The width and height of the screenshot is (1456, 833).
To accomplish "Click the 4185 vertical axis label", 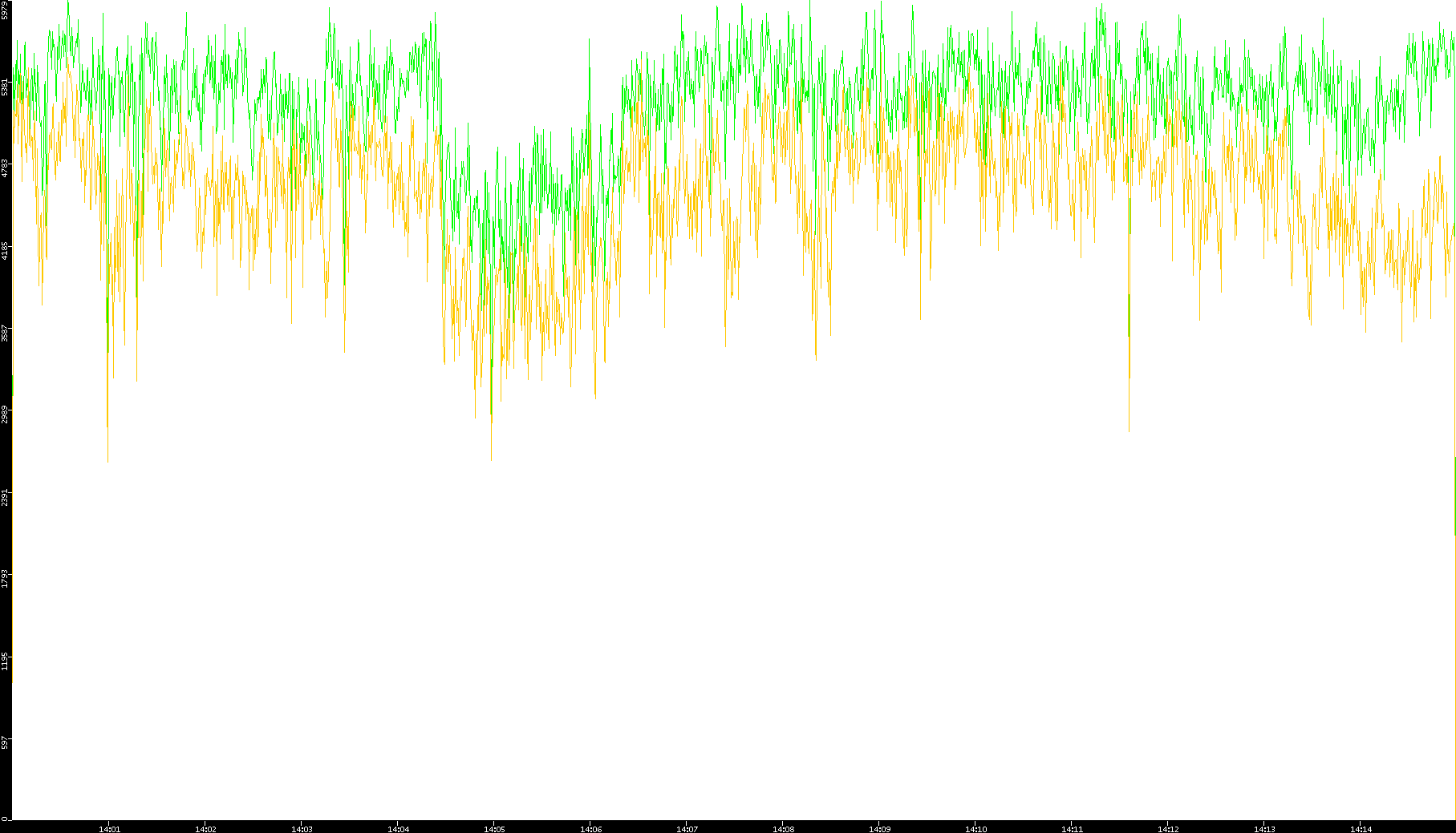I will [x=6, y=250].
